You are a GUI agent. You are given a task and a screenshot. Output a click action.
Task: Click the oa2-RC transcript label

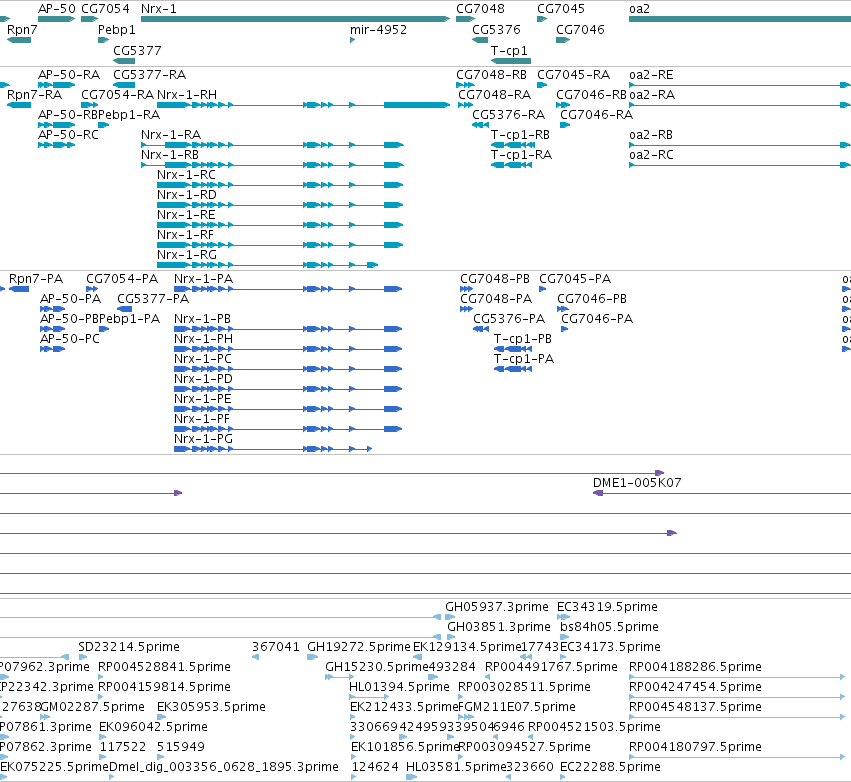pyautogui.click(x=651, y=155)
